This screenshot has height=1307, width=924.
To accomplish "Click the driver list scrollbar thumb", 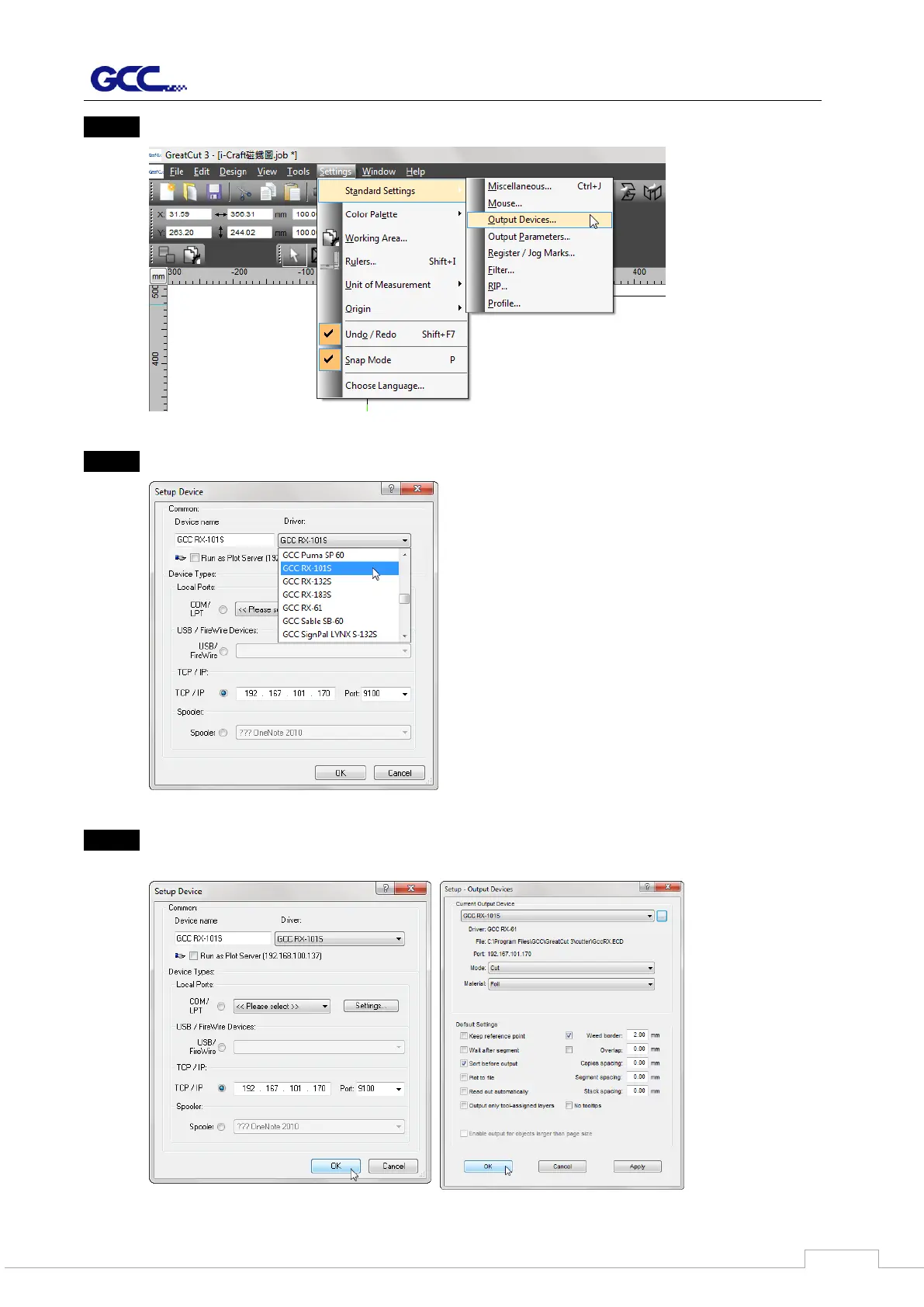I will coord(404,598).
